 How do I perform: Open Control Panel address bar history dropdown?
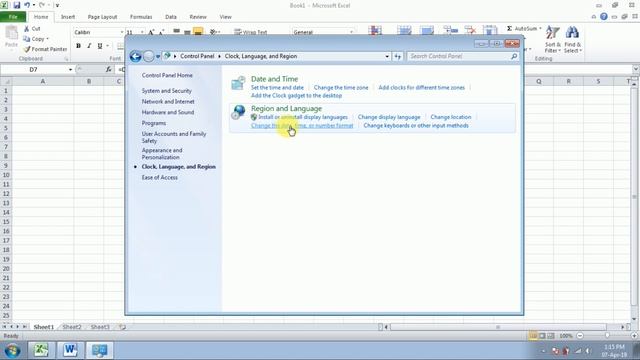click(x=387, y=56)
